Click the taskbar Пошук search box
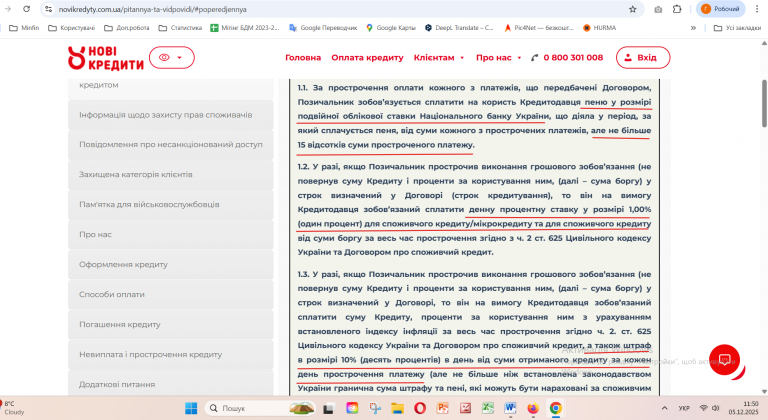Viewport: 768px width, 420px height. point(260,408)
